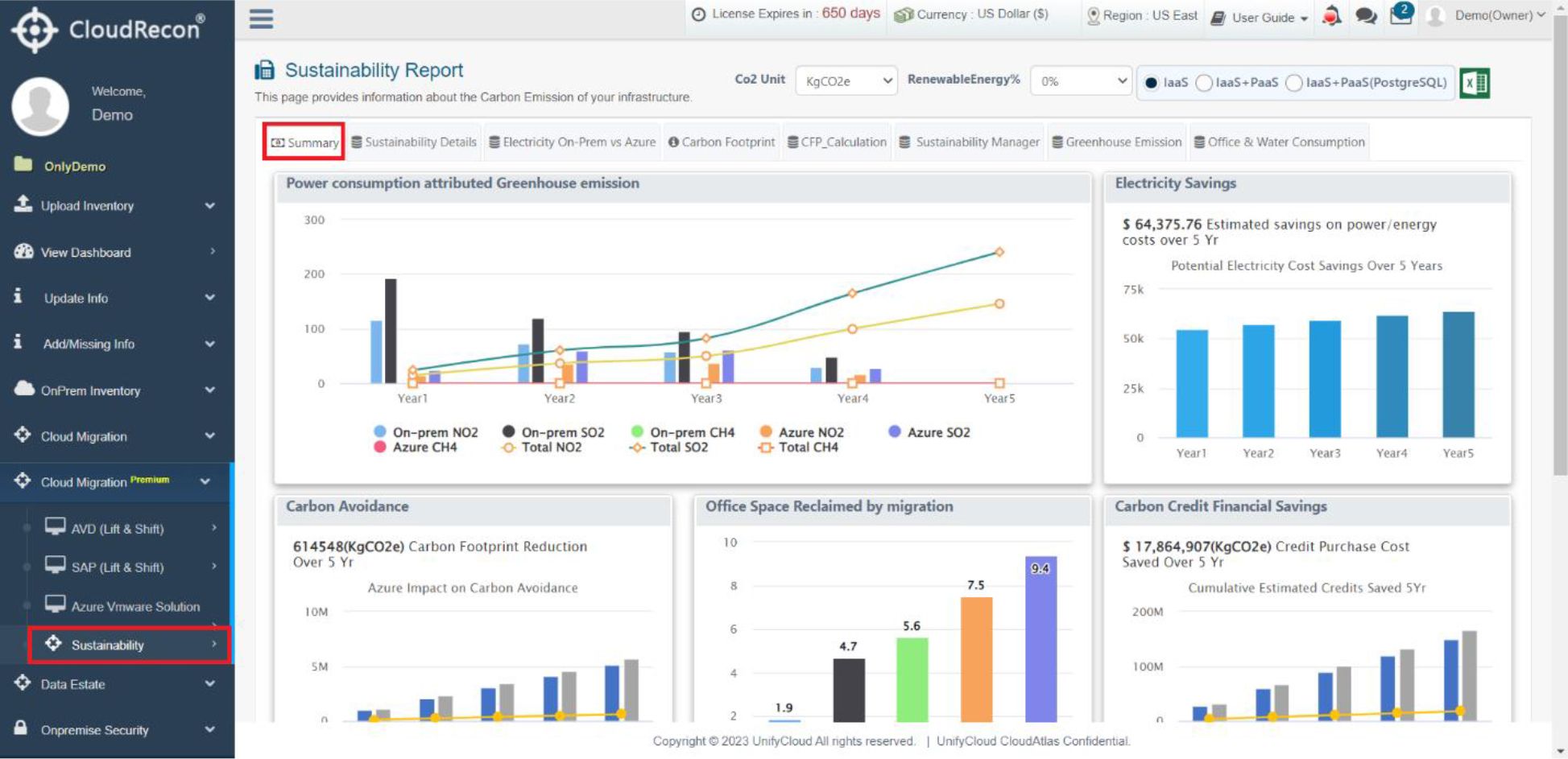This screenshot has height=759, width=1568.
Task: Select the IaaS radio button
Action: [x=1152, y=82]
